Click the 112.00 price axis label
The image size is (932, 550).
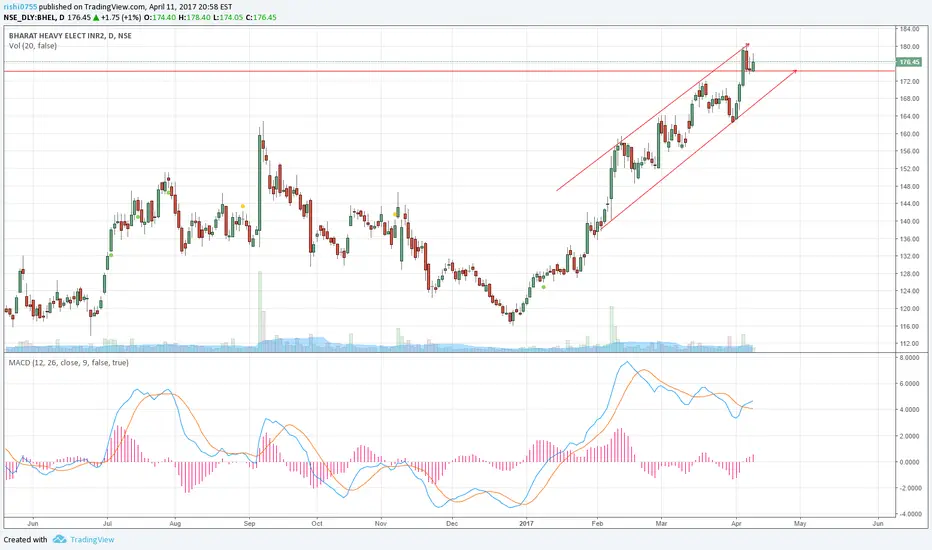[910, 343]
